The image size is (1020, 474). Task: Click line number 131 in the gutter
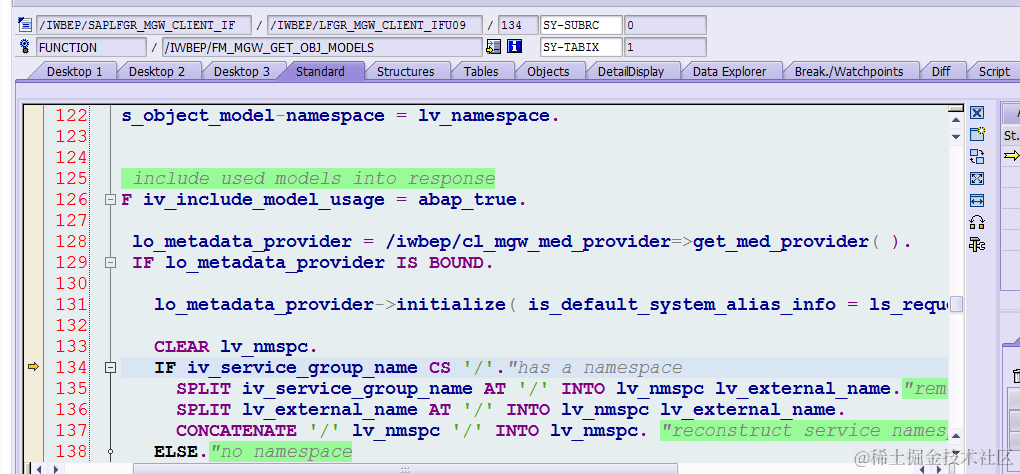(x=72, y=304)
